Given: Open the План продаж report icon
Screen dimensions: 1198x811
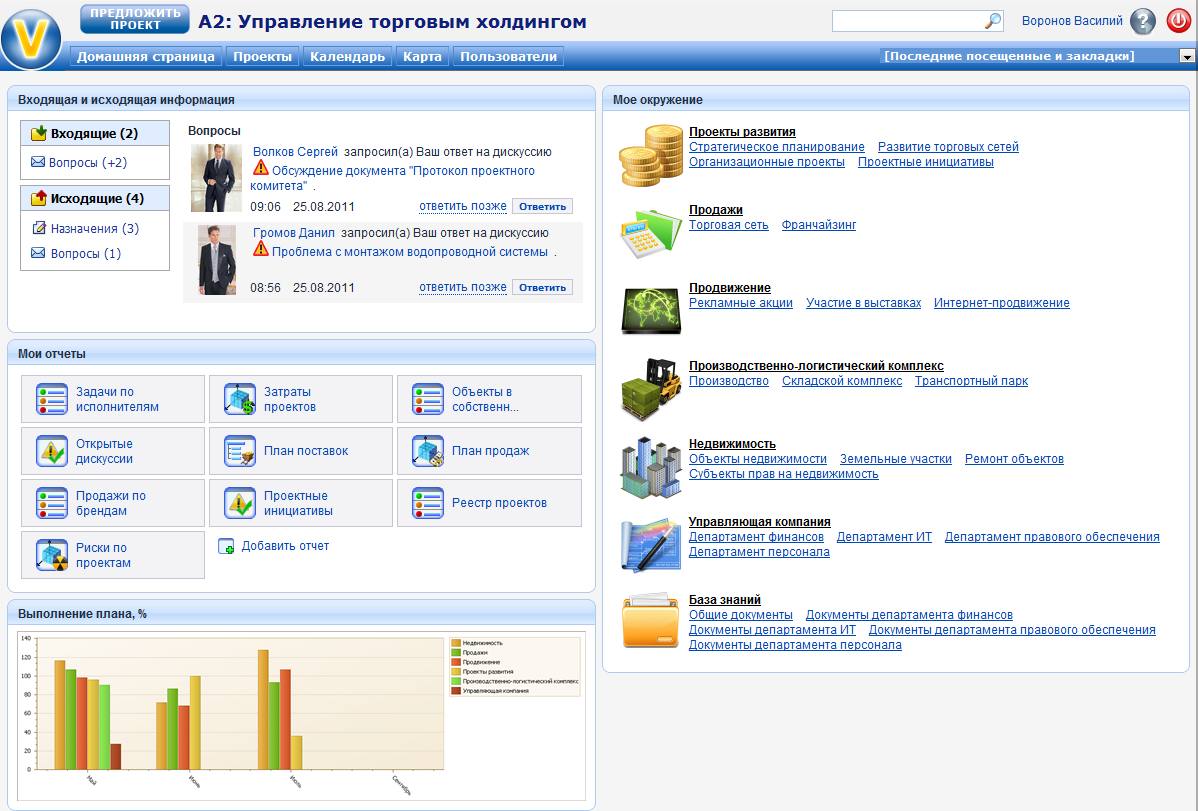Looking at the screenshot, I should point(428,451).
